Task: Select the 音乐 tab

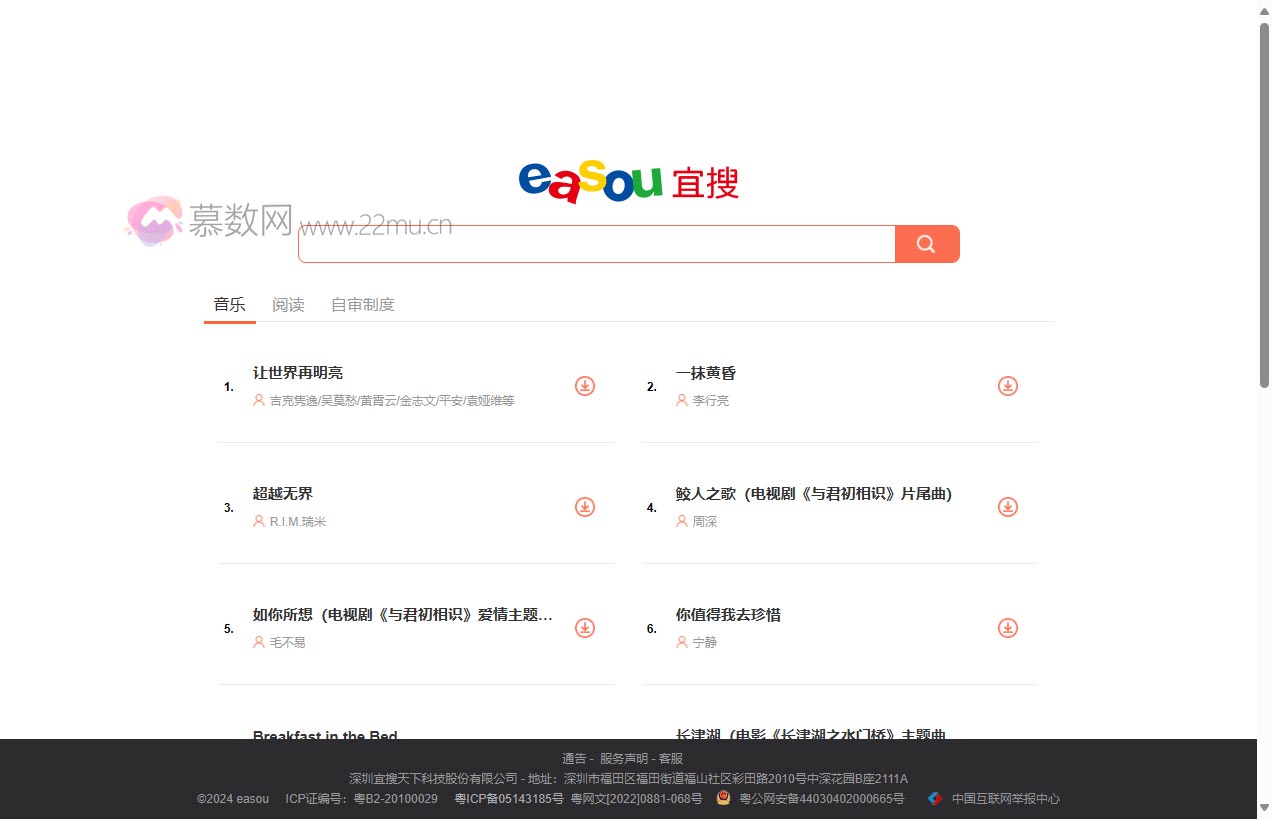Action: (229, 304)
